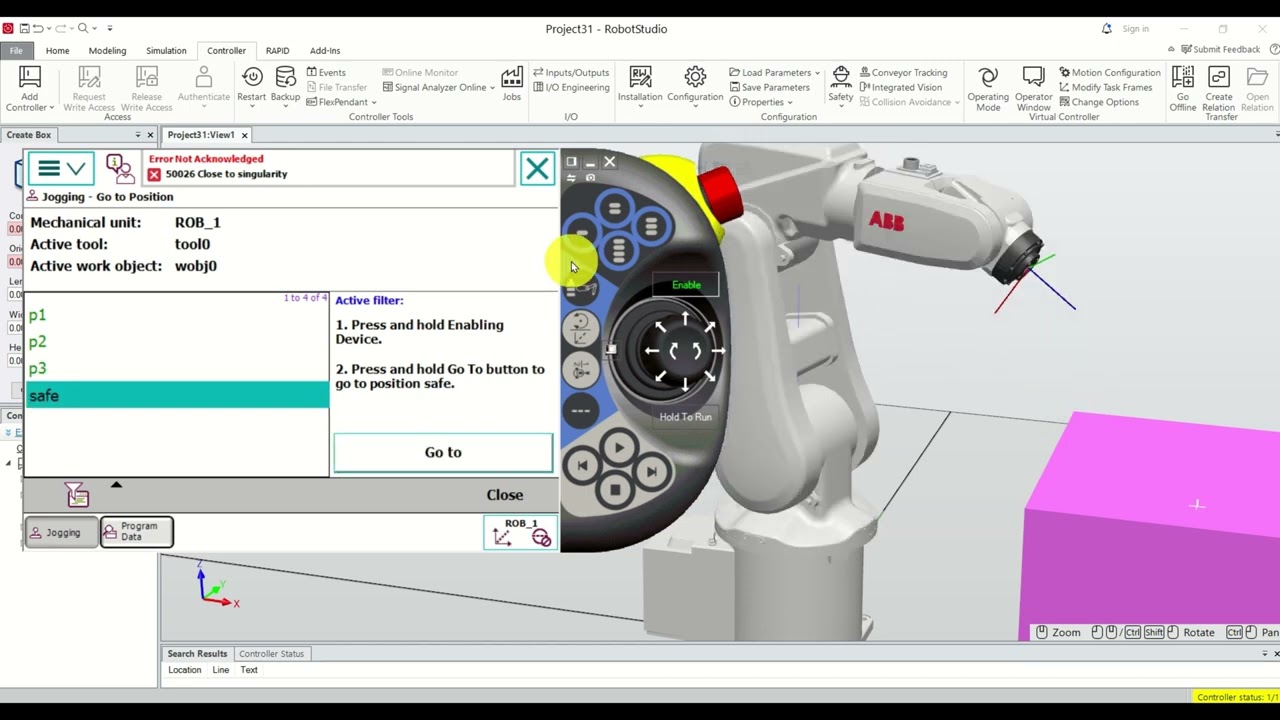This screenshot has height=720, width=1280.
Task: Switch to the RAPID ribbon tab
Action: pos(277,50)
